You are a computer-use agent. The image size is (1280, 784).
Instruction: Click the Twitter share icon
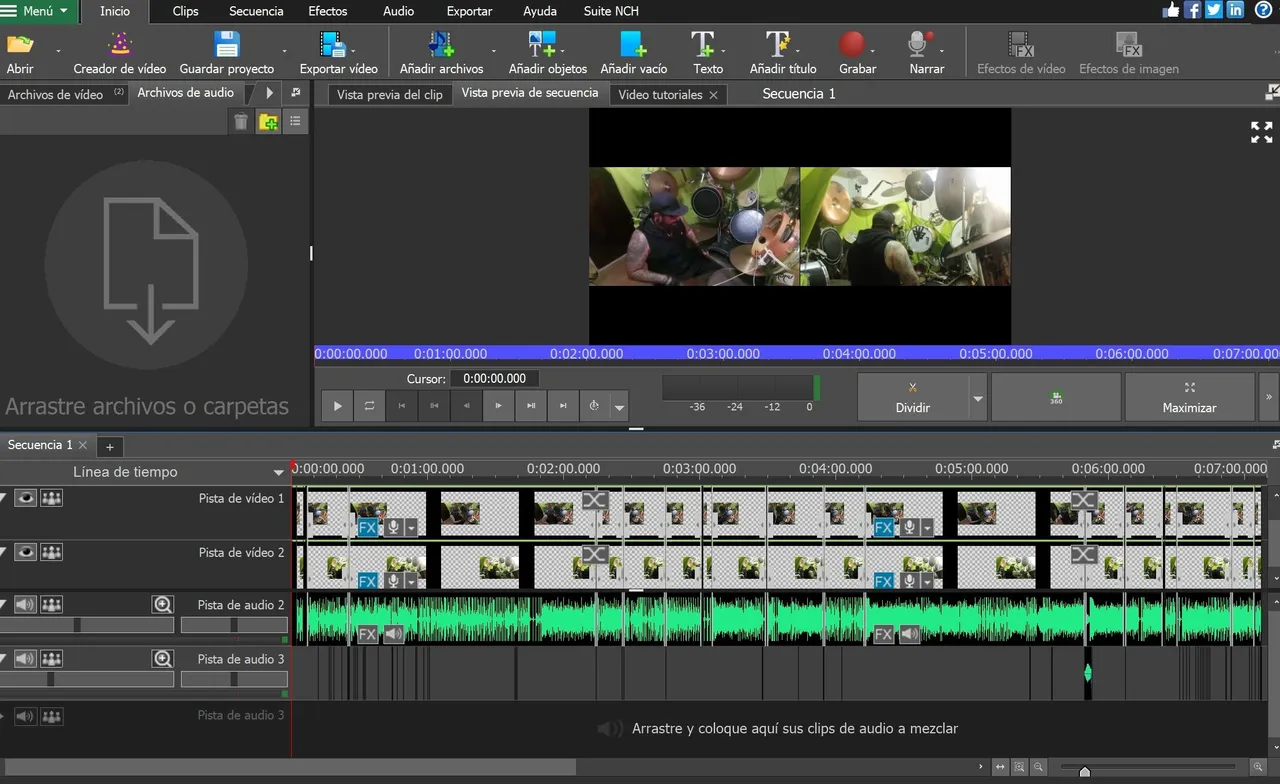pyautogui.click(x=1214, y=10)
